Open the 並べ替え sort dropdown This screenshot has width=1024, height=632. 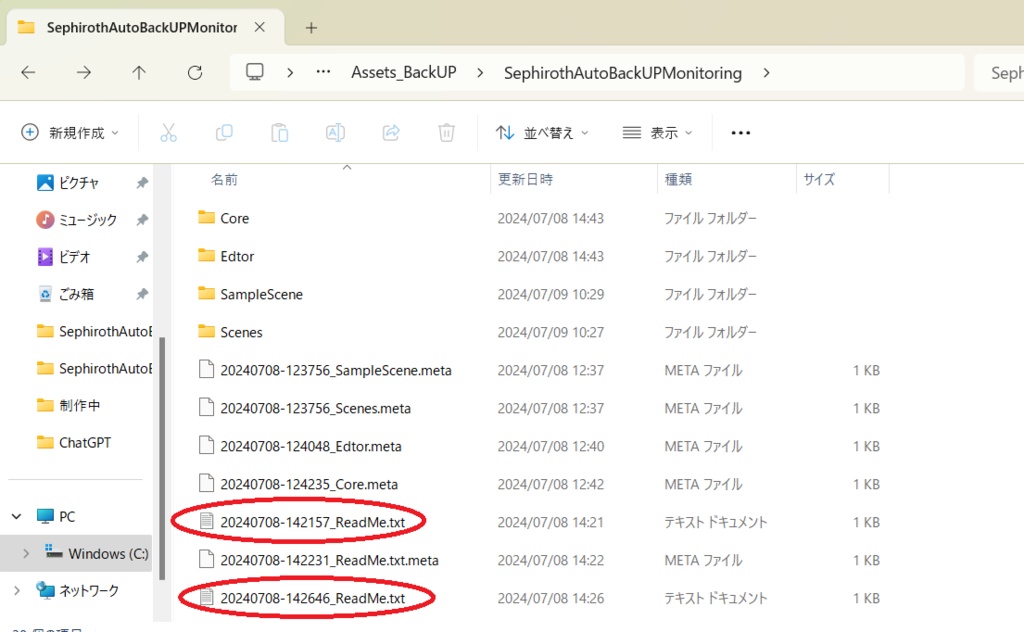(x=541, y=133)
